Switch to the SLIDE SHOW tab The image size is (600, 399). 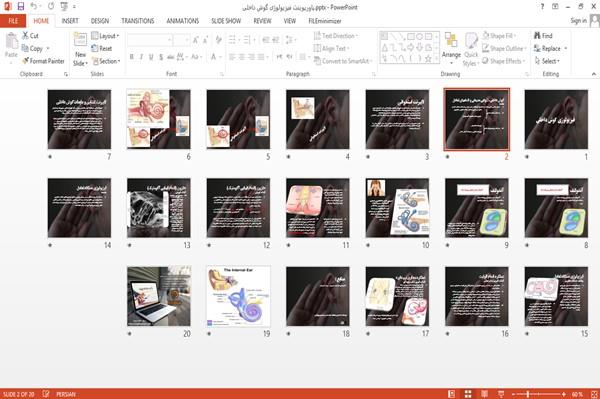click(x=226, y=21)
